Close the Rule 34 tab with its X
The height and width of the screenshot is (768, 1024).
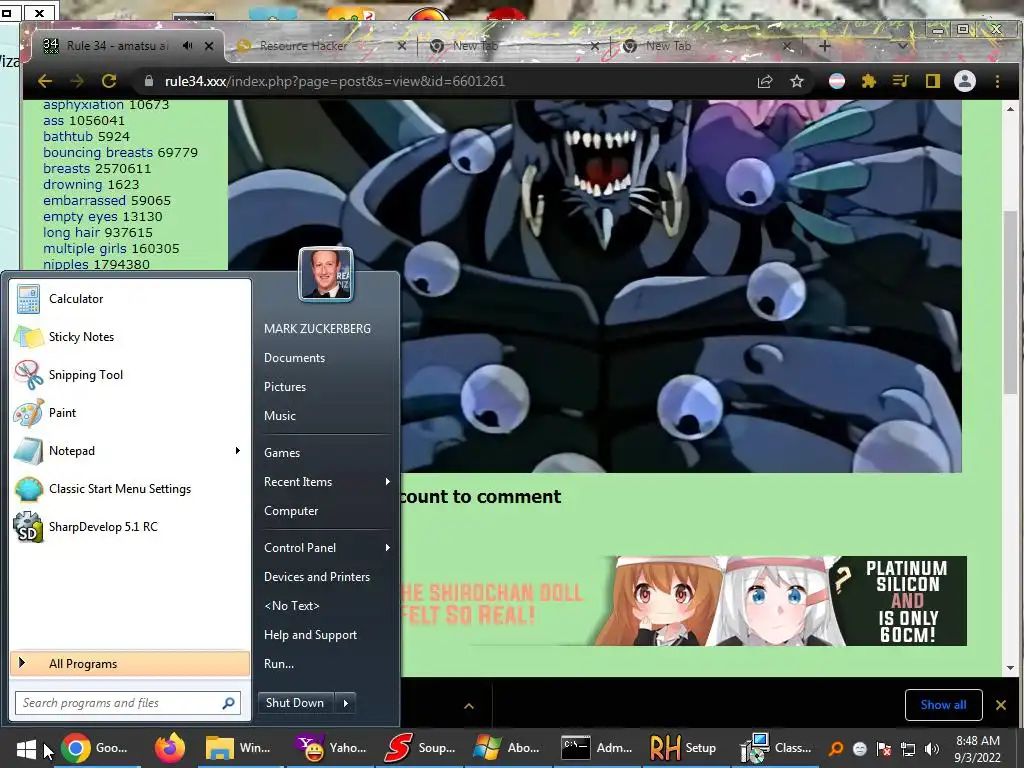(209, 46)
